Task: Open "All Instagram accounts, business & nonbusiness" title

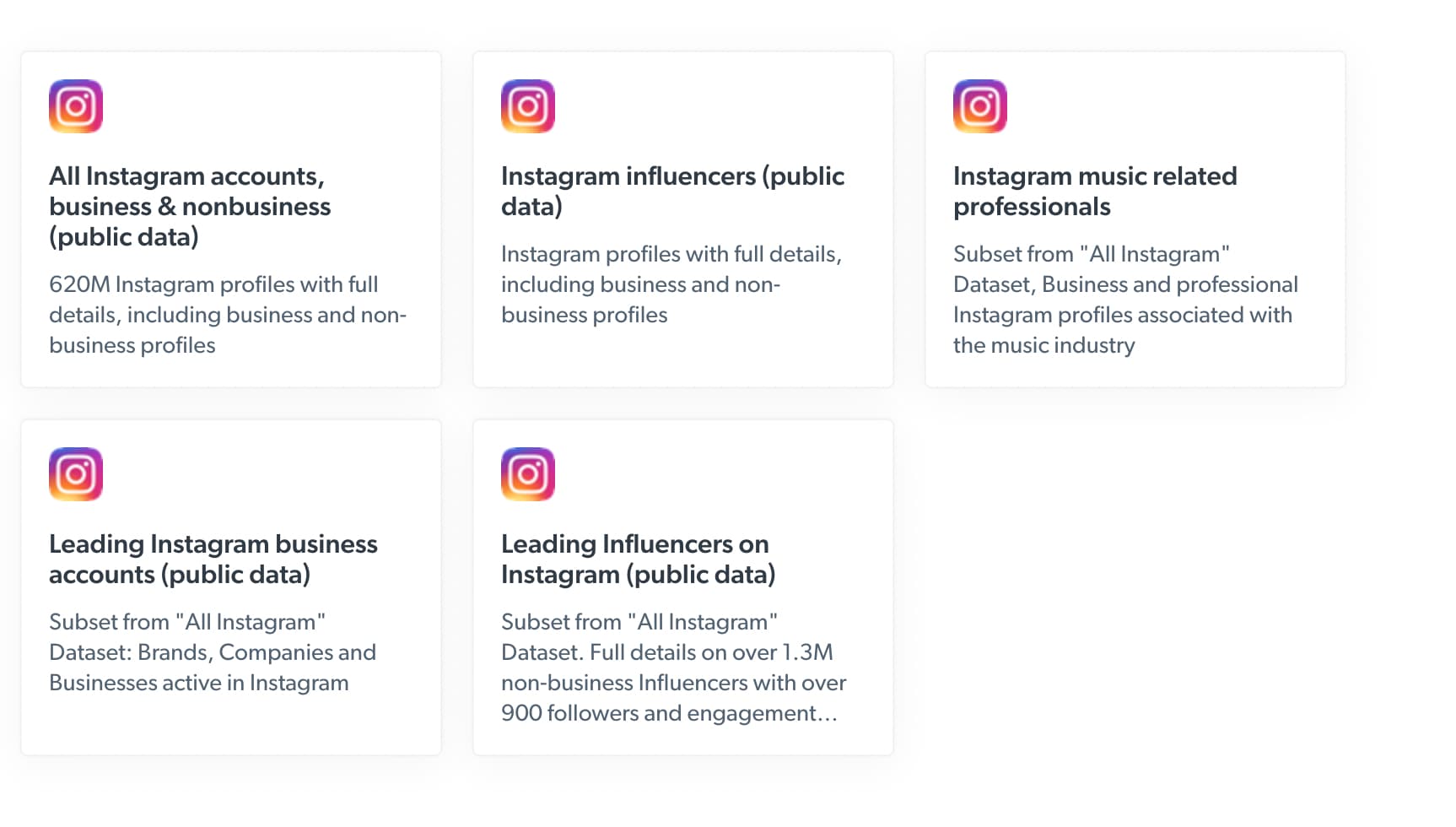Action: coord(190,206)
